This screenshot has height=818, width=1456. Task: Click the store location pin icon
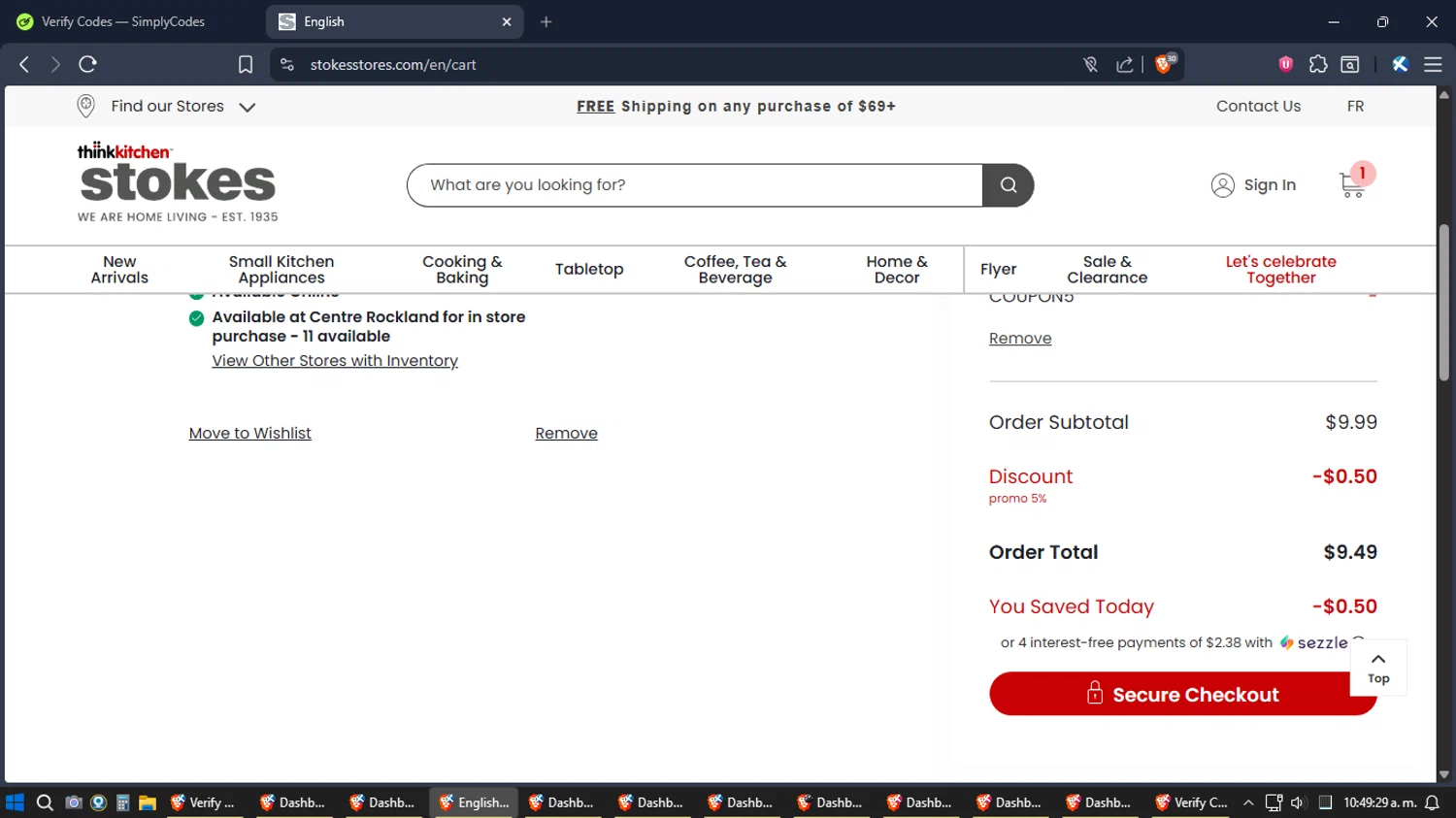click(x=85, y=106)
